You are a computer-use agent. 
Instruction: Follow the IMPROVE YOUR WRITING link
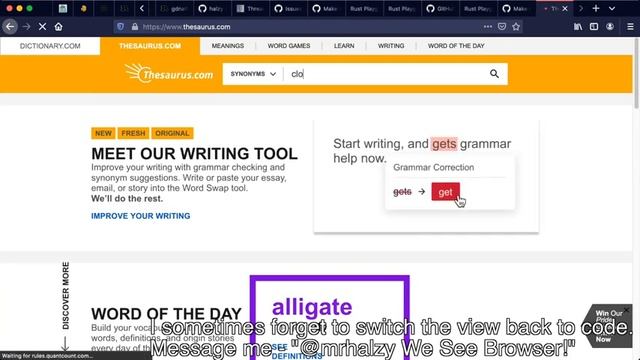[140, 216]
